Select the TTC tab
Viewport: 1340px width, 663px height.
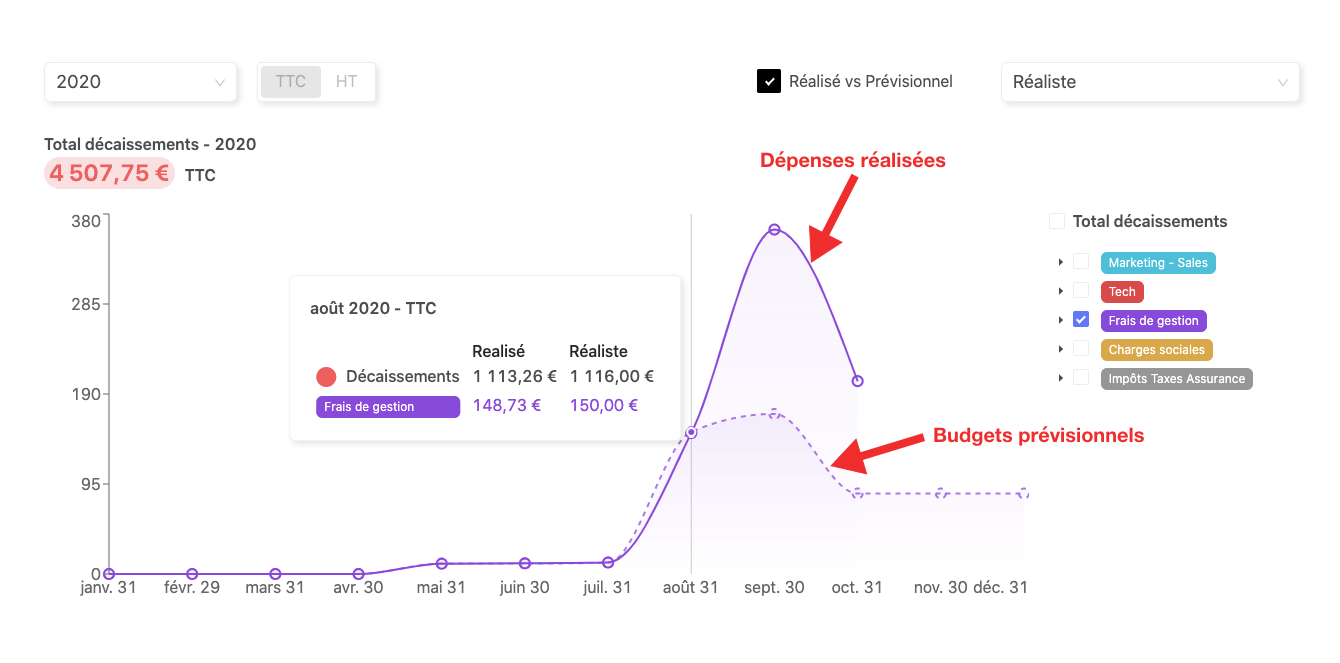click(x=290, y=81)
